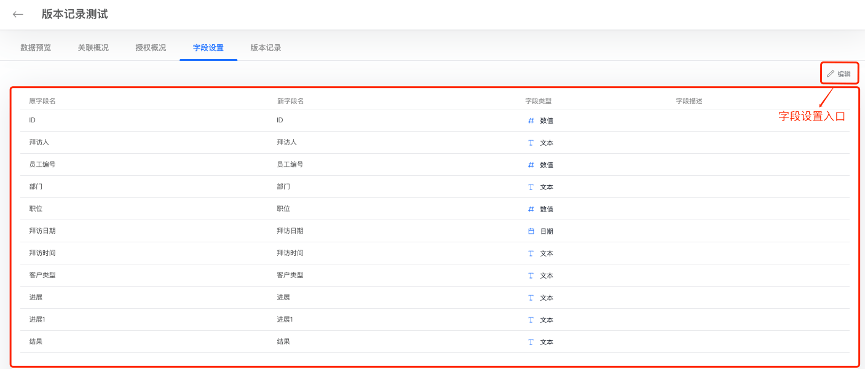The width and height of the screenshot is (866, 370).
Task: Click the date type icon in 拜访日期 row
Action: coord(531,231)
